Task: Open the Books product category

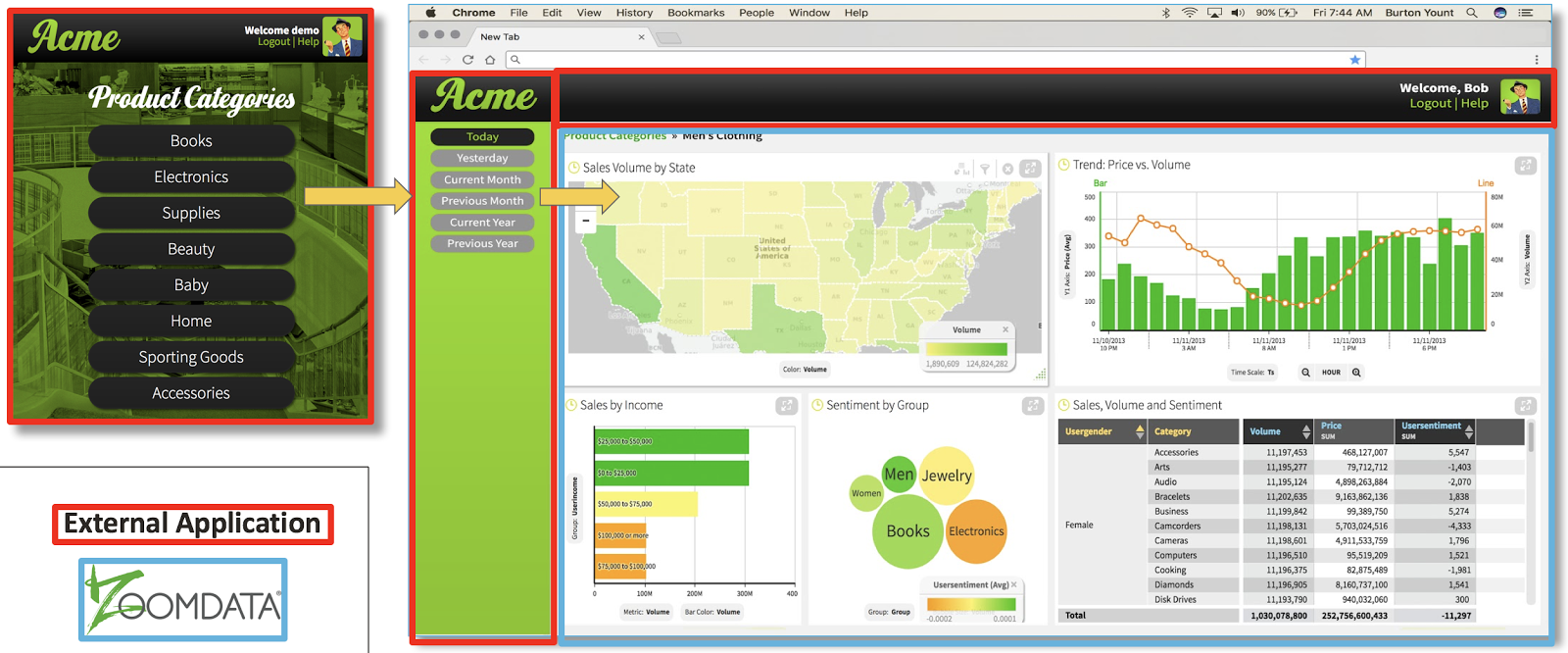Action: tap(191, 141)
